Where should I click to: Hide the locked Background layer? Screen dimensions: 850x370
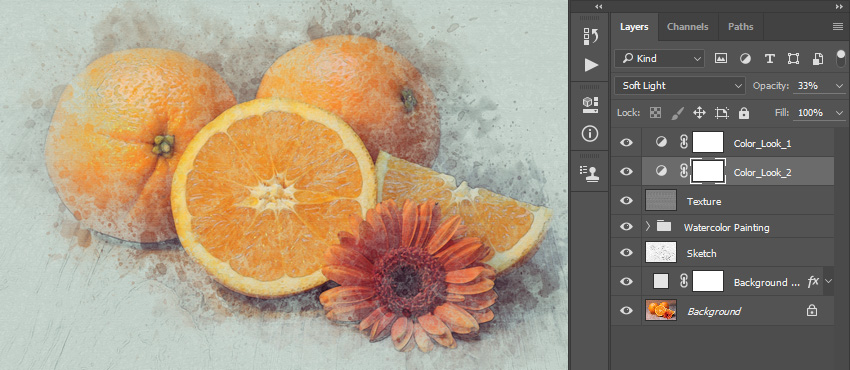click(x=626, y=310)
